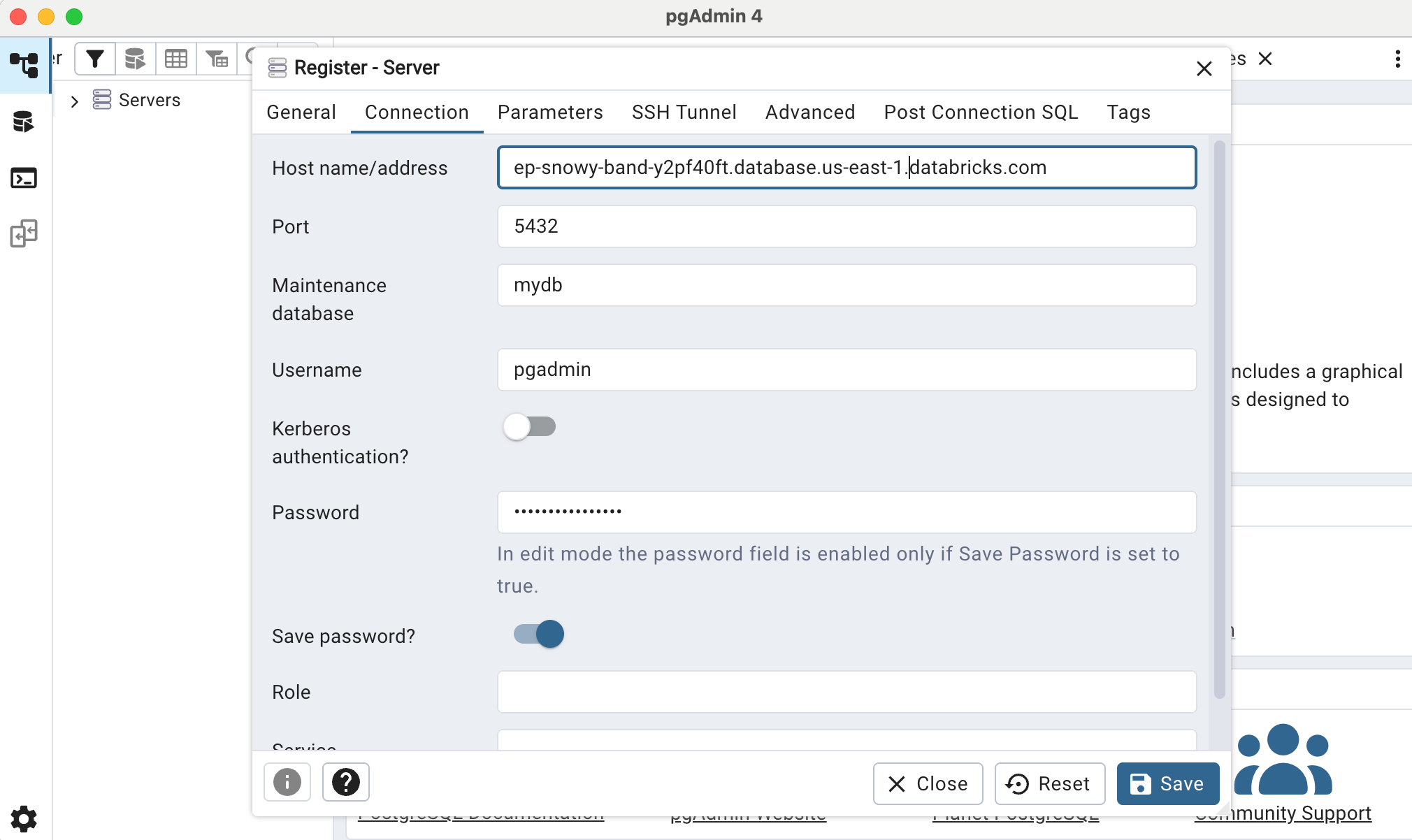The image size is (1412, 840).
Task: Switch to the SSH Tunnel tab
Action: click(684, 113)
